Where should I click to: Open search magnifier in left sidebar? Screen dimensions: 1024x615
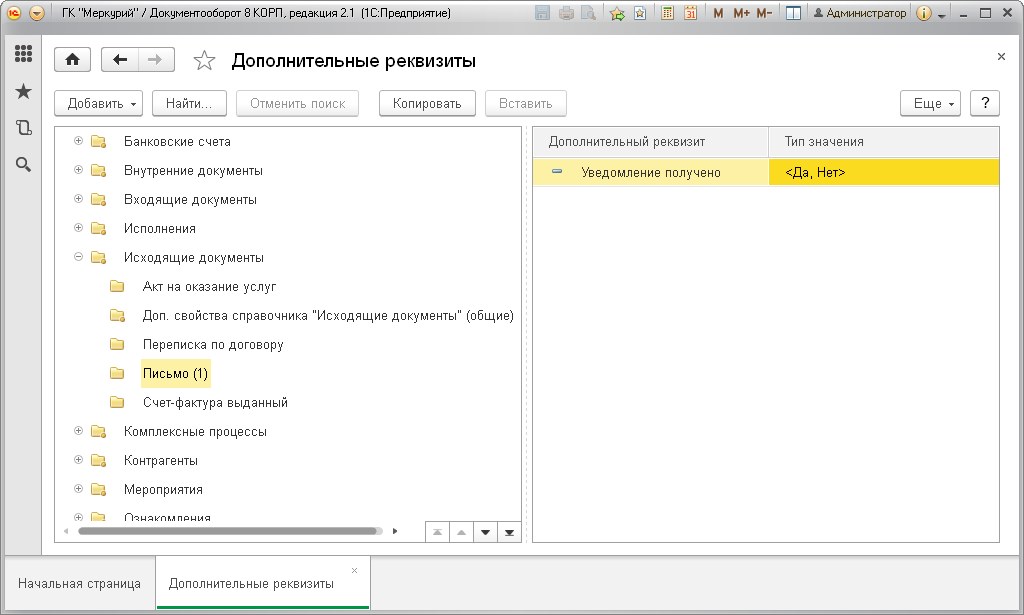pos(24,165)
